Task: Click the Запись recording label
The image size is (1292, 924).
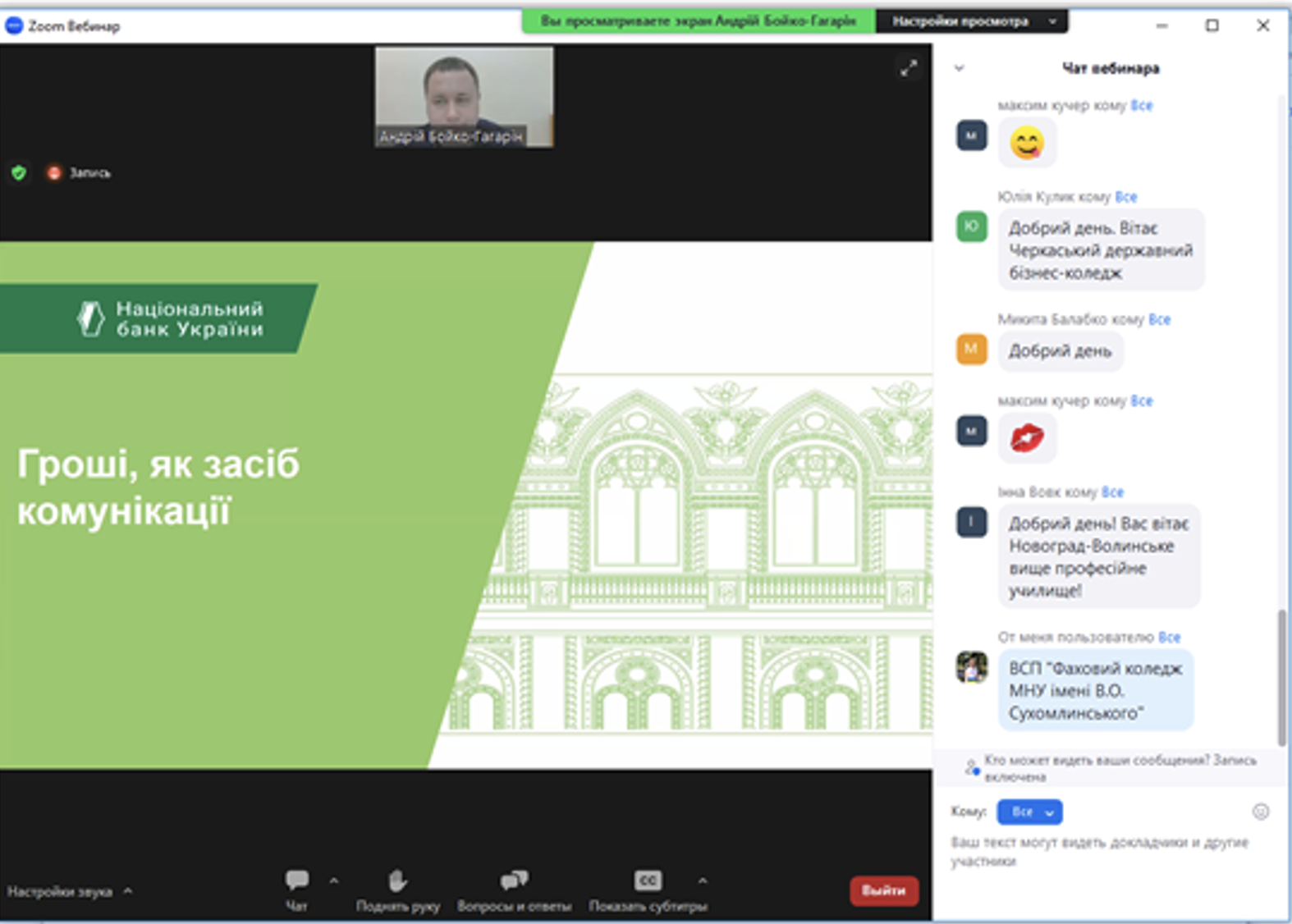Action: coord(89,172)
